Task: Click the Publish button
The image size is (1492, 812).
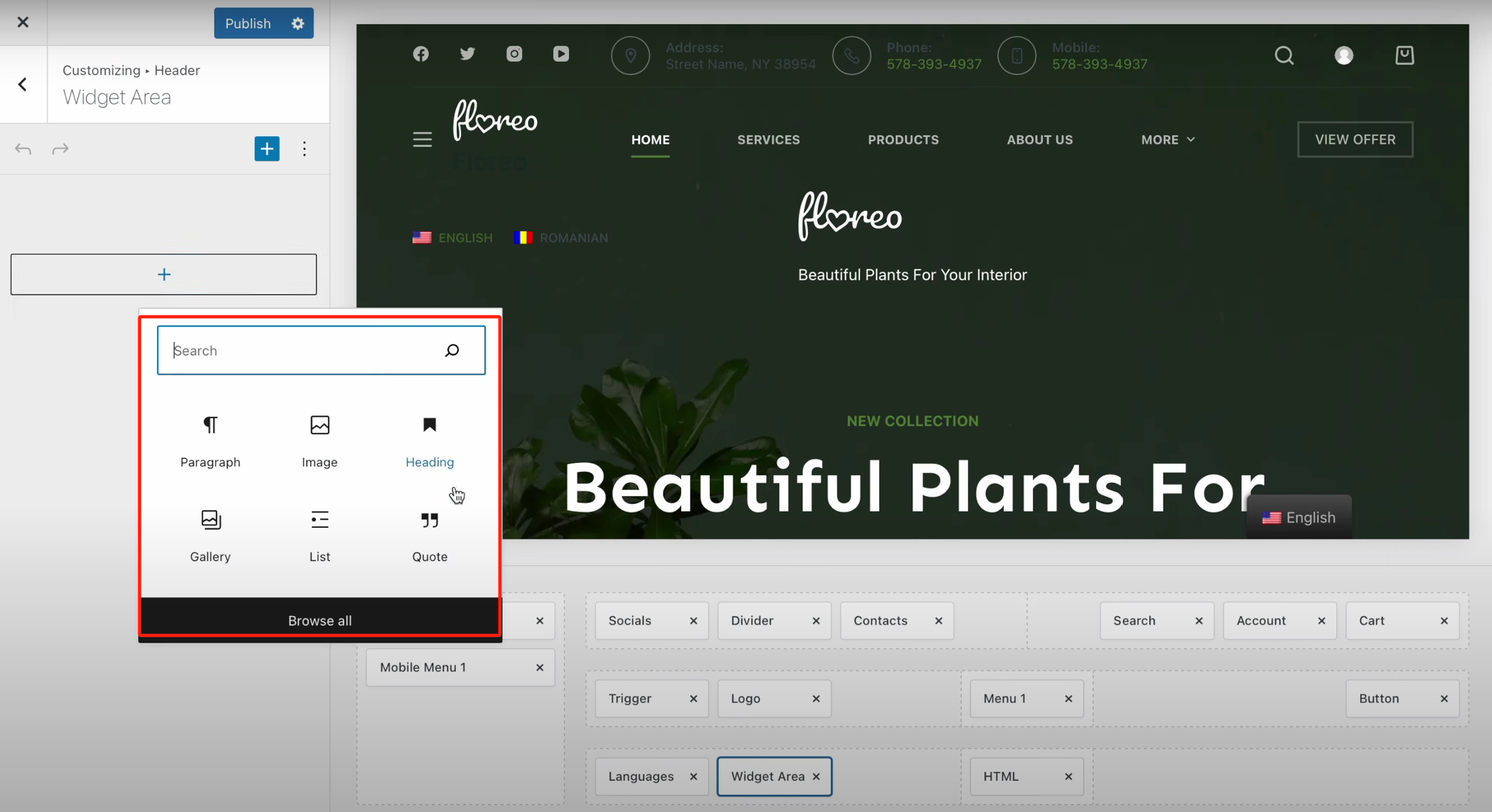Action: coord(248,23)
